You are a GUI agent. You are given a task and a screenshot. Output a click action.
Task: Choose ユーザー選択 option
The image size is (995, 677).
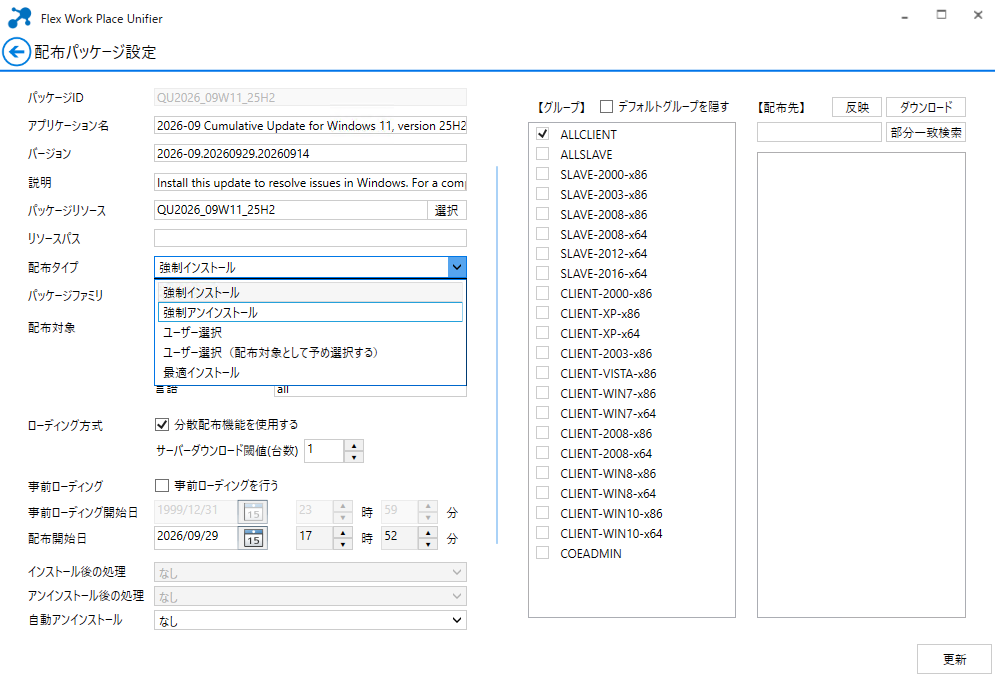310,332
